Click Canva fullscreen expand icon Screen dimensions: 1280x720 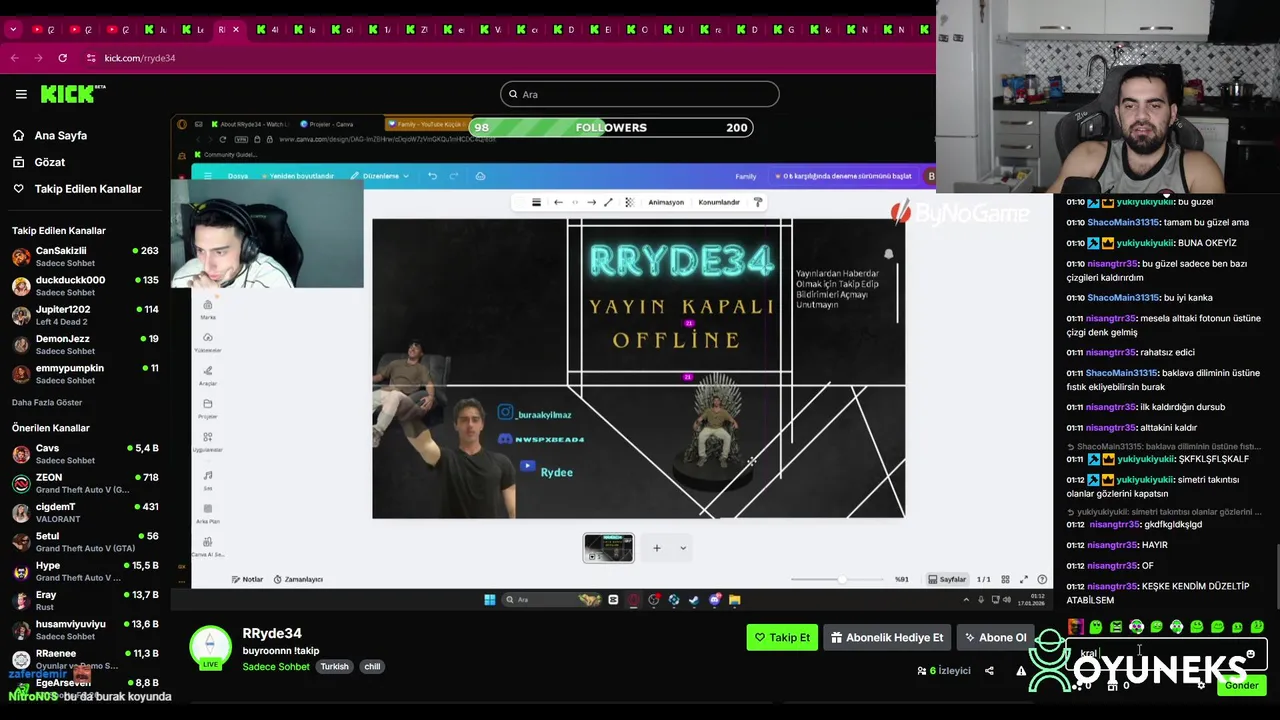[x=1023, y=579]
